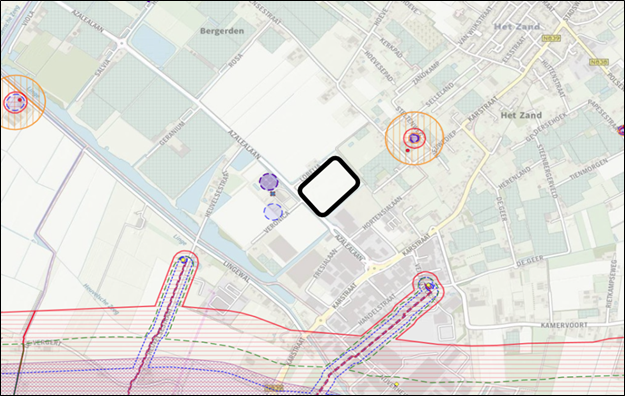
Task: Click the TRESIALAAN street label
Action: tap(325, 264)
